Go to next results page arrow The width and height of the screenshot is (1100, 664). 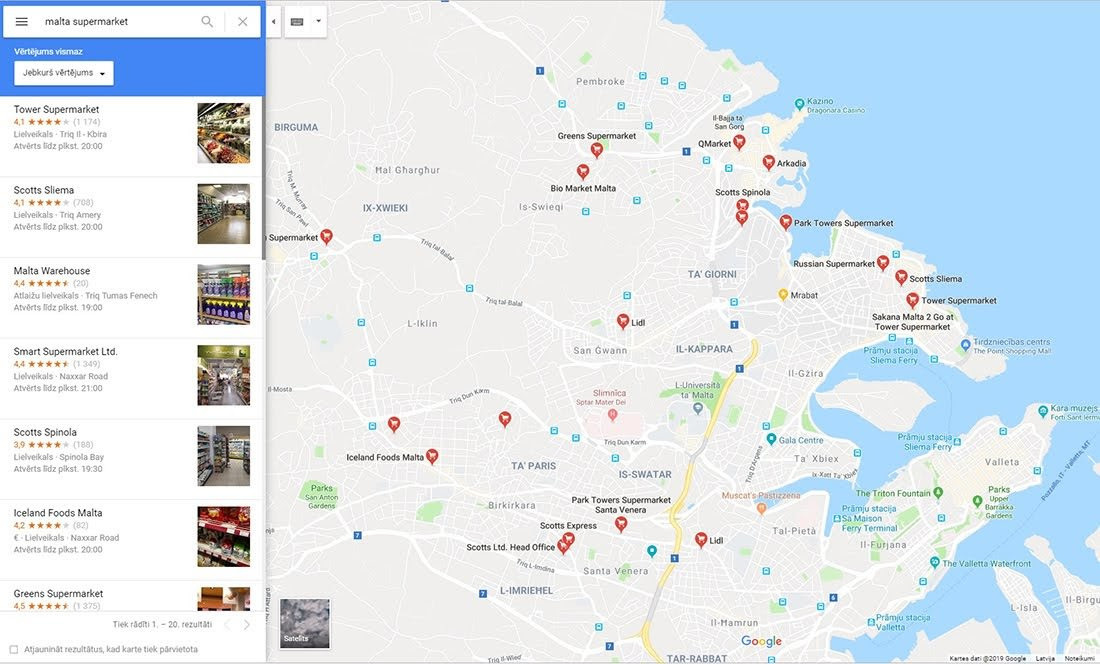coord(247,625)
